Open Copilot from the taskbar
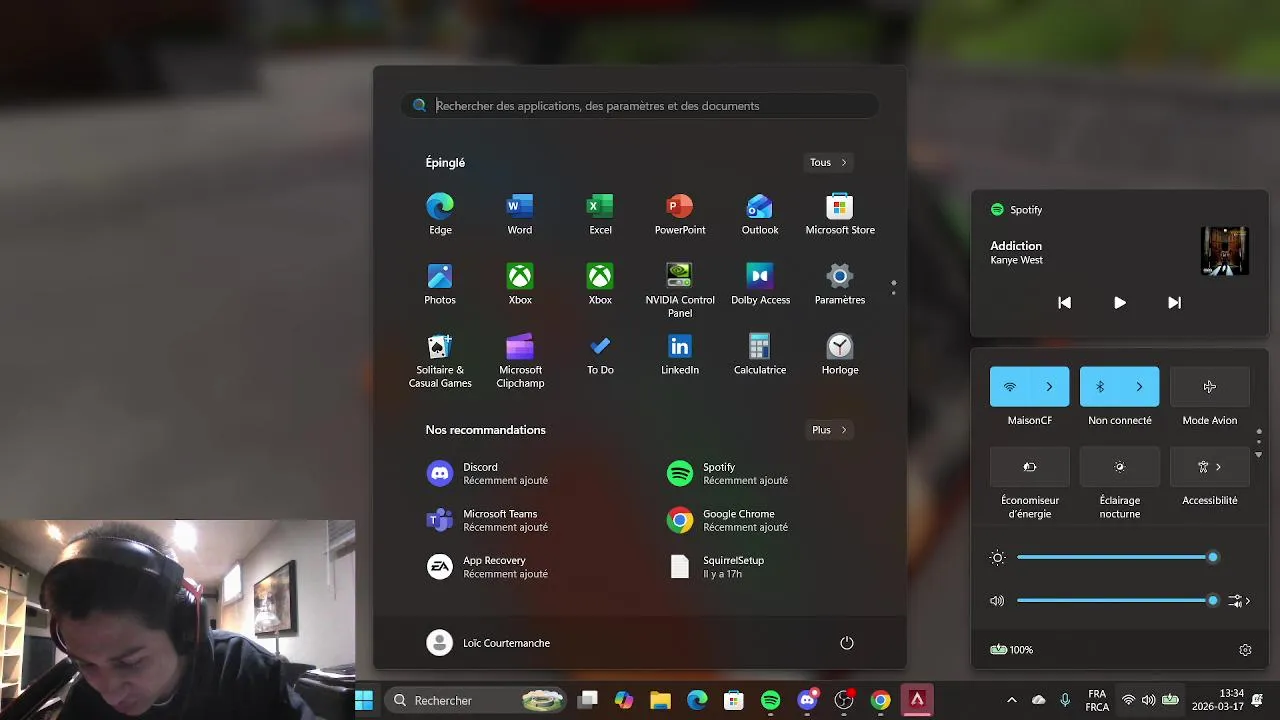Image resolution: width=1280 pixels, height=720 pixels. click(624, 701)
